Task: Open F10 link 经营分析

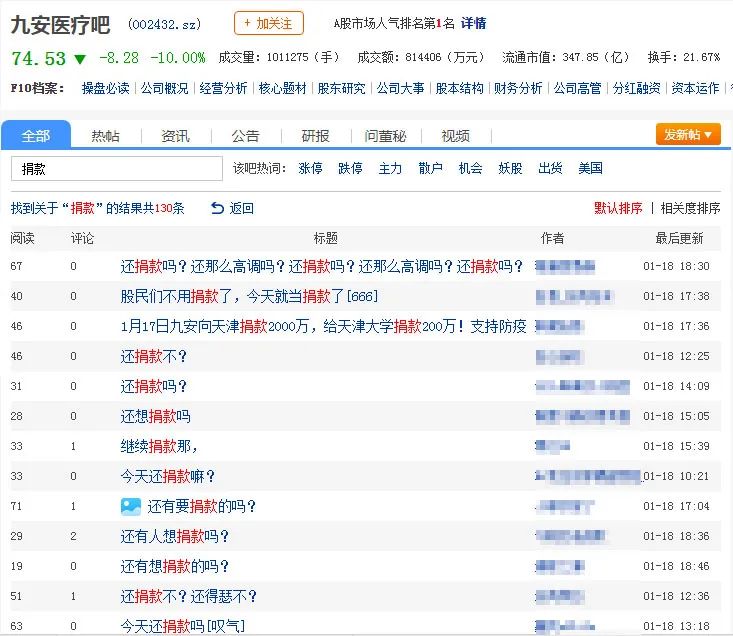Action: point(223,88)
